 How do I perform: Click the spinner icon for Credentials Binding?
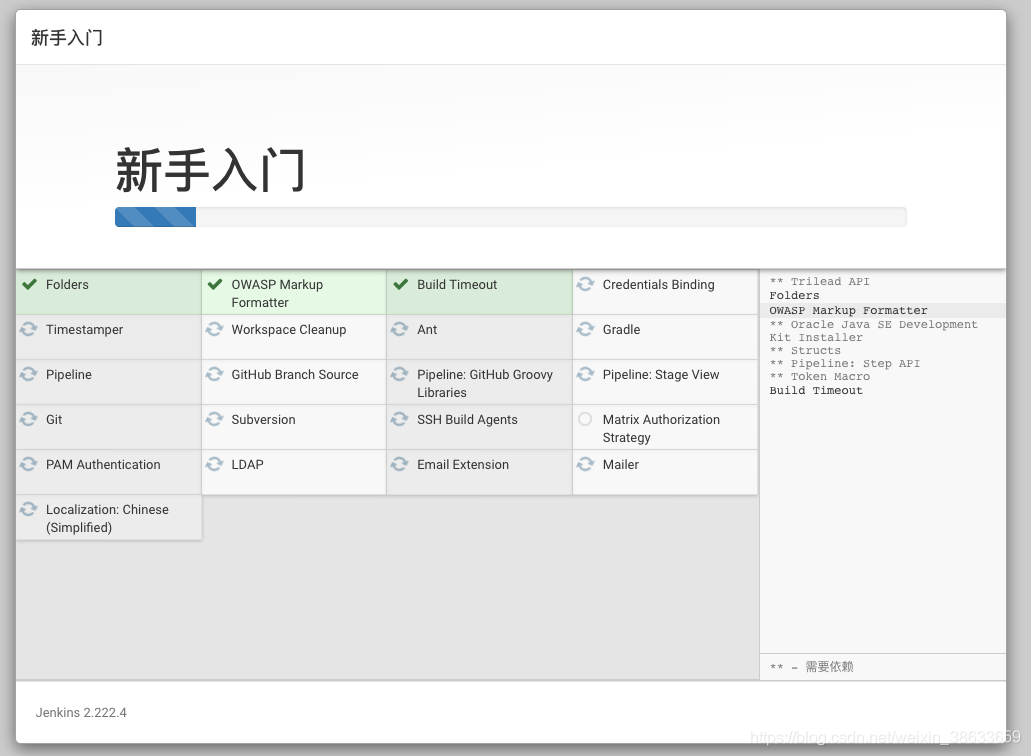(x=586, y=284)
